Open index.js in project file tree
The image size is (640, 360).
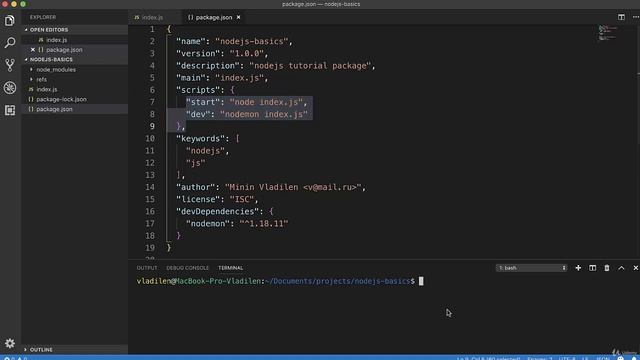click(47, 89)
